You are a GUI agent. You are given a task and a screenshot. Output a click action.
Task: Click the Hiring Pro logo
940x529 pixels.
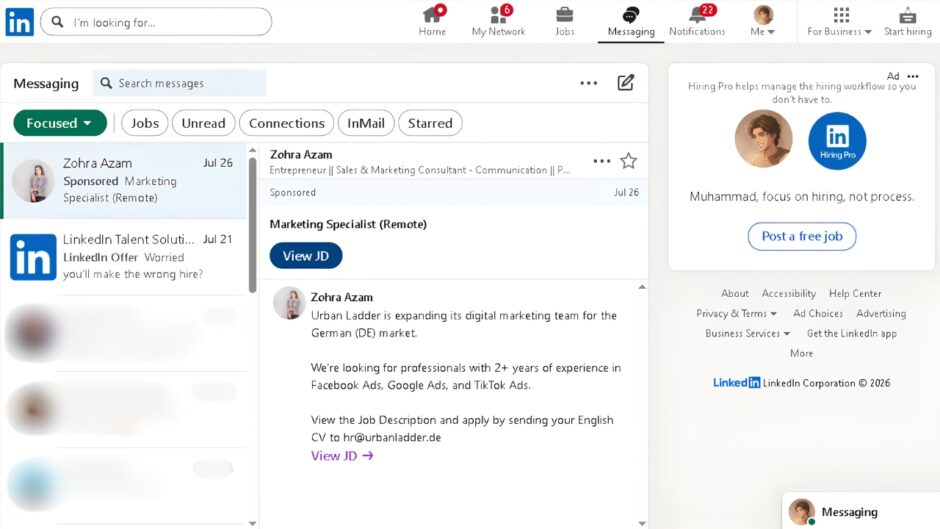pyautogui.click(x=837, y=141)
